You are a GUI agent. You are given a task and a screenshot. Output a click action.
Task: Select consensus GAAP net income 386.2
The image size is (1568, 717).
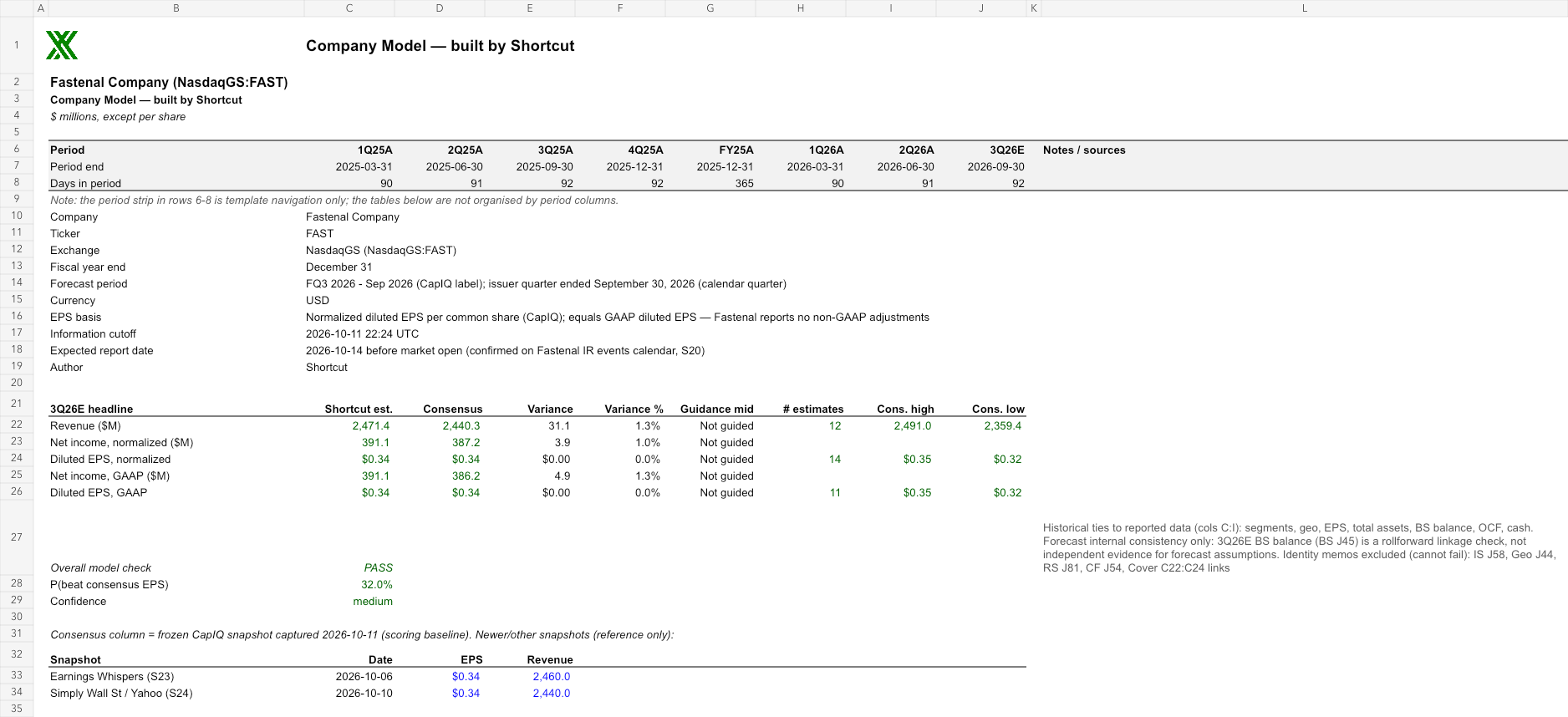466,476
